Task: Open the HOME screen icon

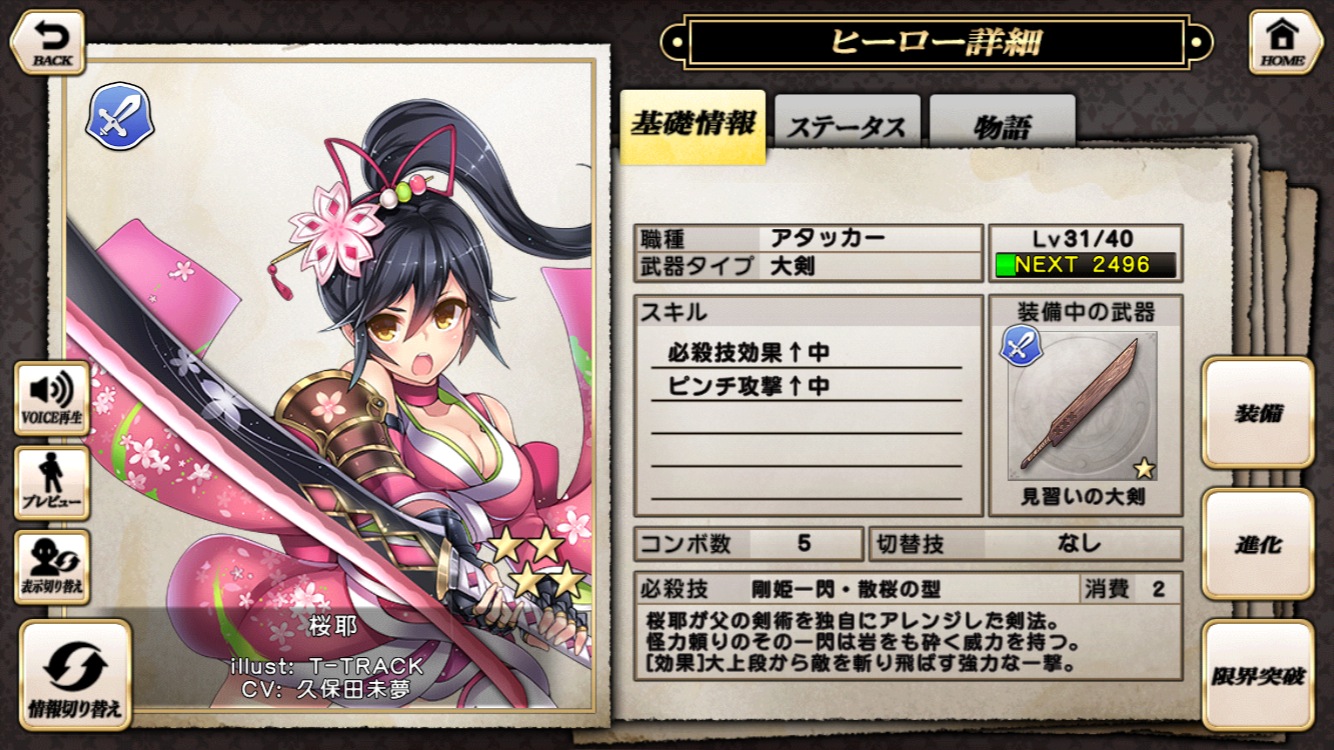Action: point(1285,42)
